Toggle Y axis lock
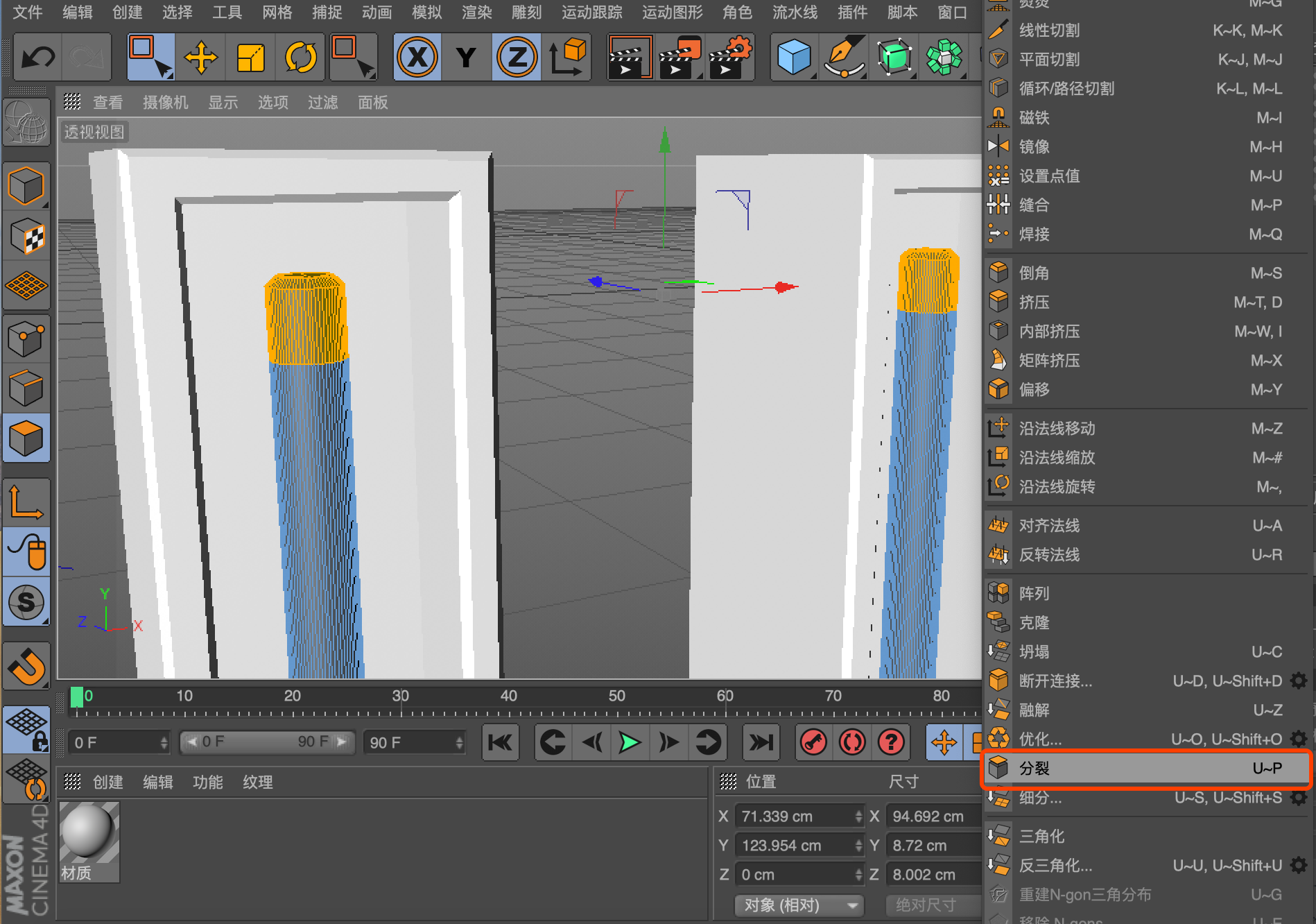Image resolution: width=1316 pixels, height=924 pixels. pyautogui.click(x=467, y=57)
